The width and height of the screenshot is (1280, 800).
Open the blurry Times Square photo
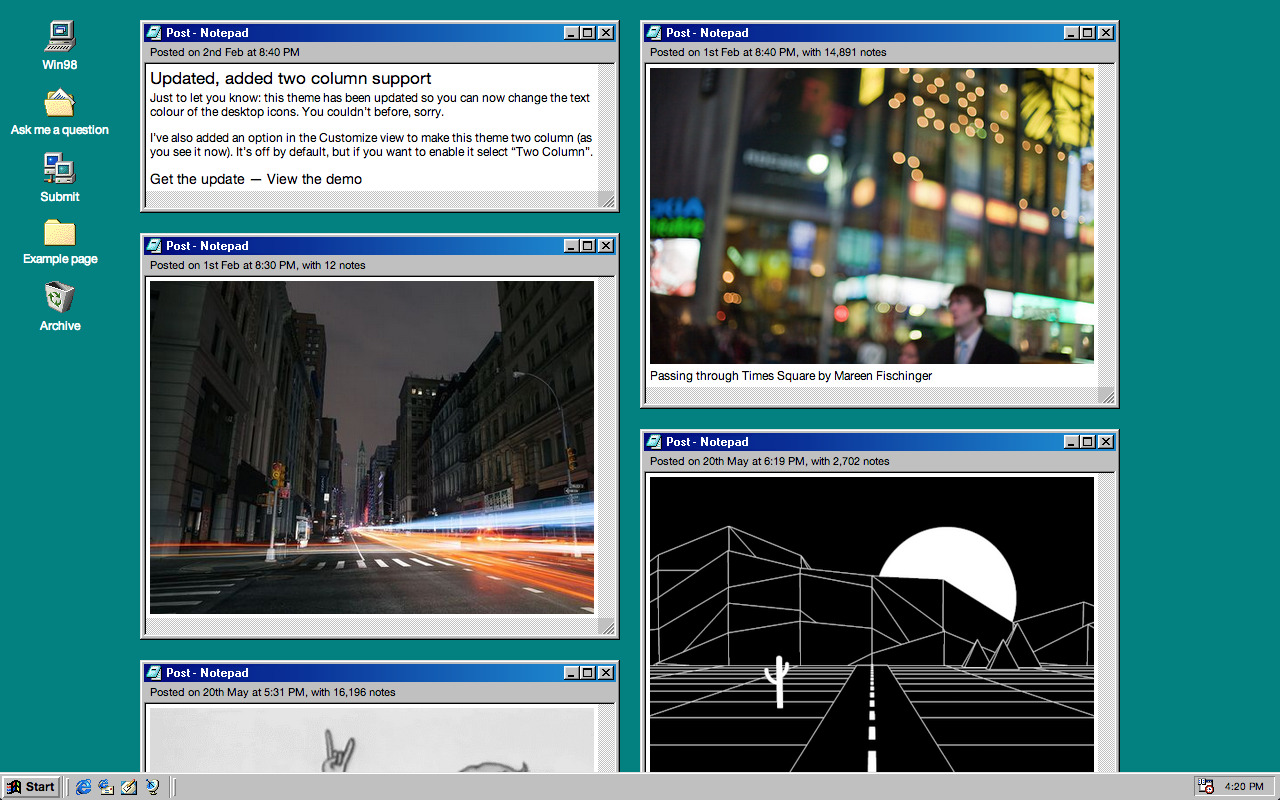(x=872, y=216)
